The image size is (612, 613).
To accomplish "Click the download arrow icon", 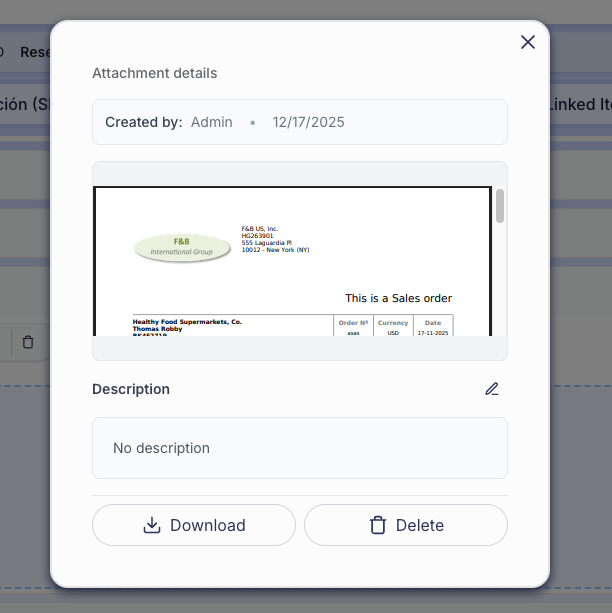I will pyautogui.click(x=152, y=525).
